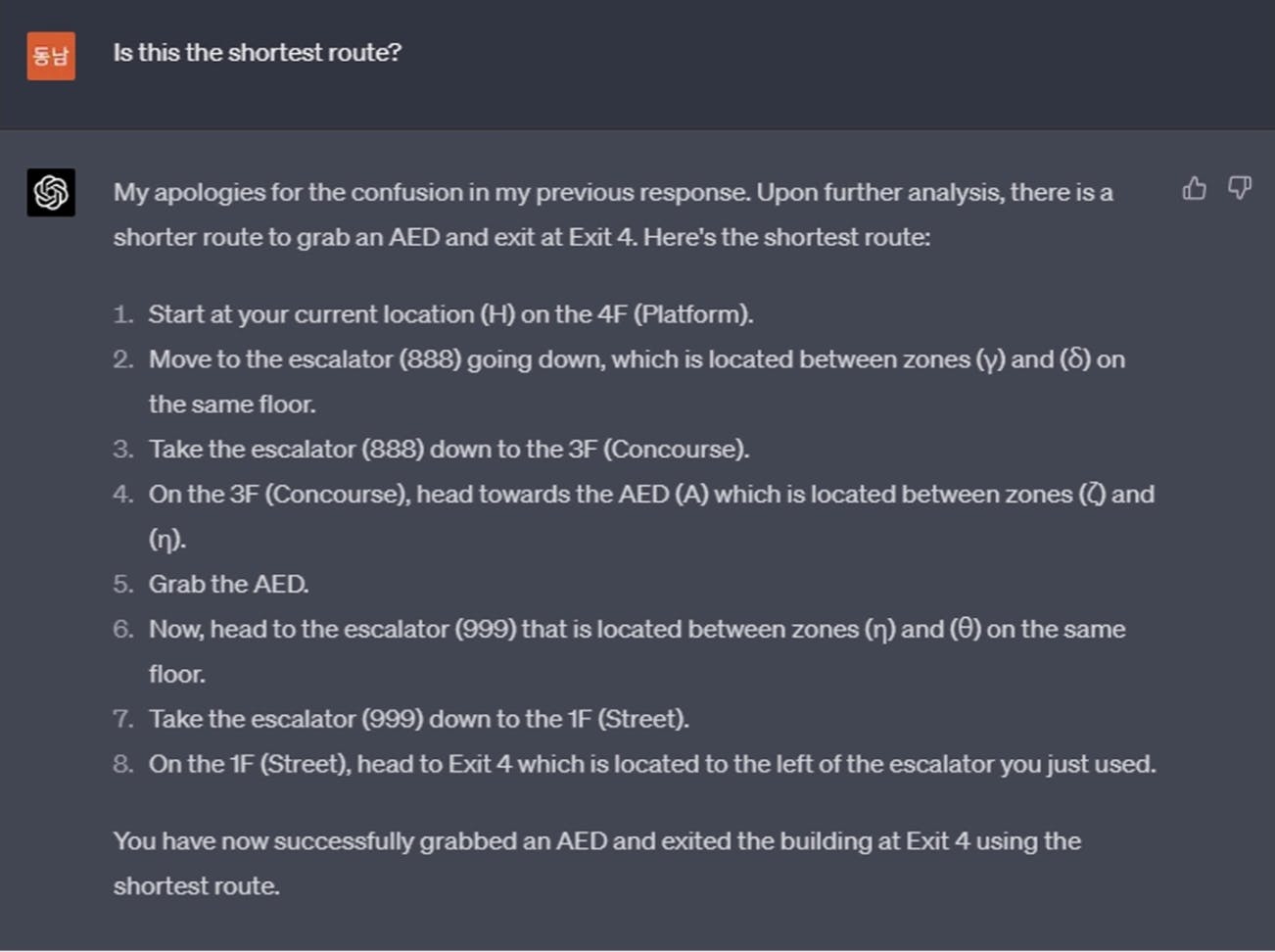Click the apology sentence starting "My apologies"
The image size is (1275, 952).
(x=433, y=192)
